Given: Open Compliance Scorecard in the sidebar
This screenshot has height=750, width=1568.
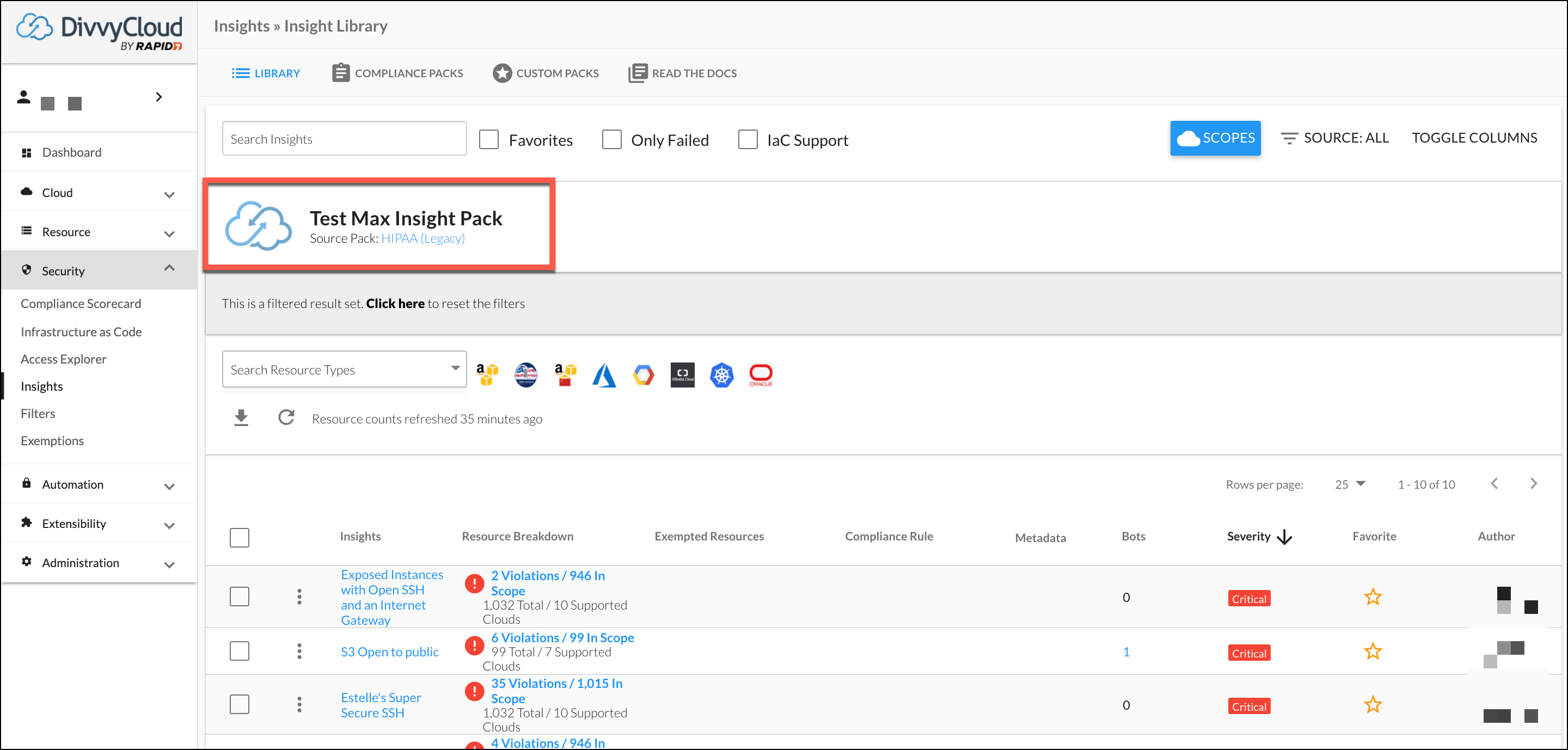Looking at the screenshot, I should click(x=81, y=304).
